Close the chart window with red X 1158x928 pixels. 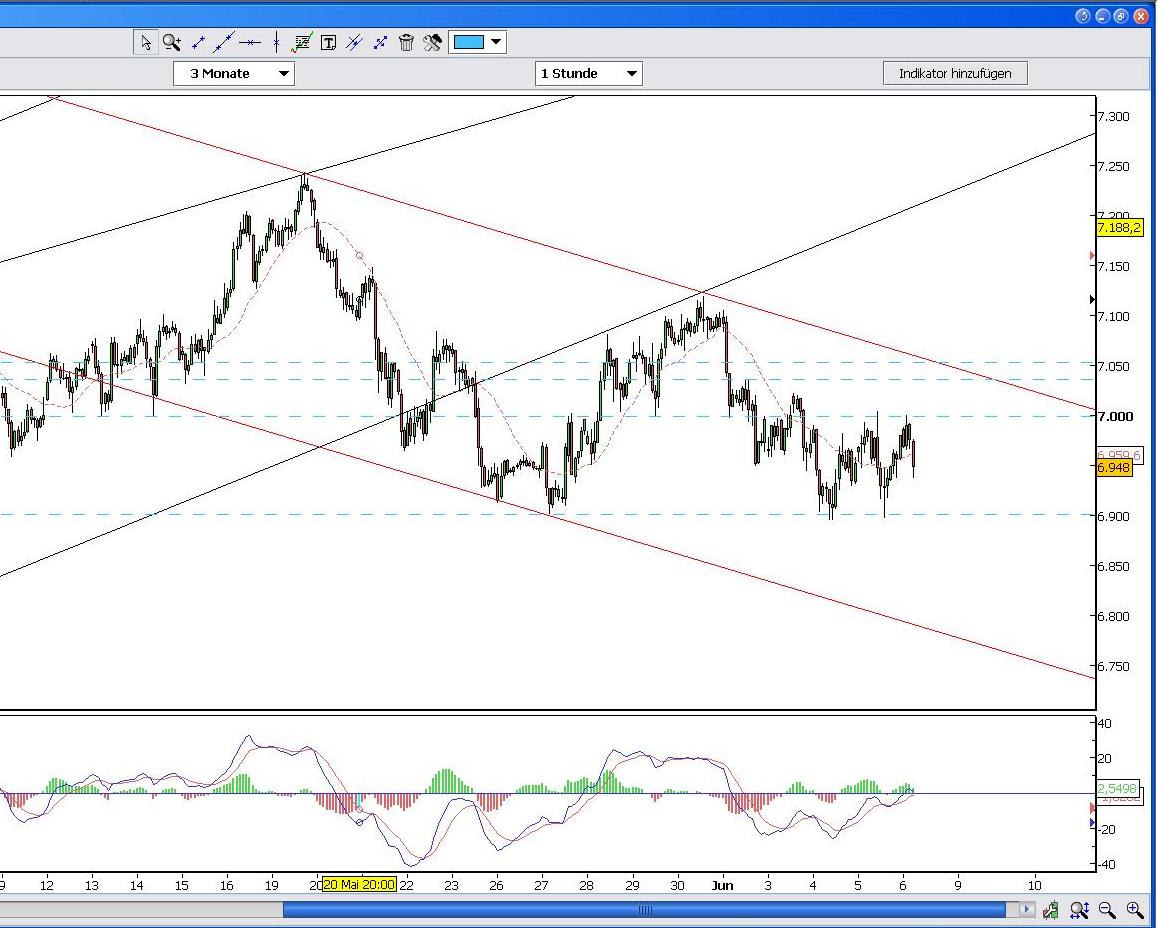click(1140, 16)
